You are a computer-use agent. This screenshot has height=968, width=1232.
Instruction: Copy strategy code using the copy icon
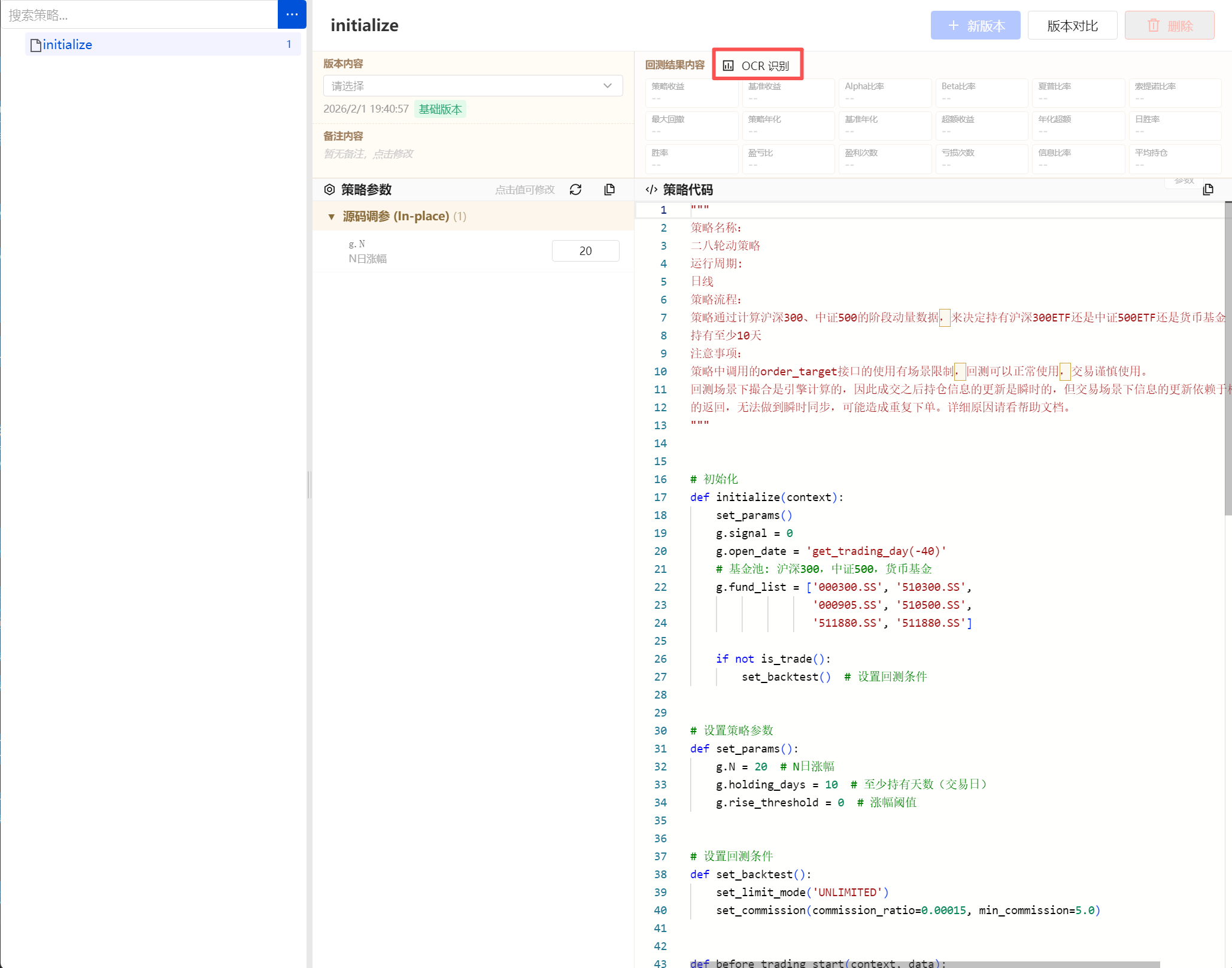[x=1208, y=190]
